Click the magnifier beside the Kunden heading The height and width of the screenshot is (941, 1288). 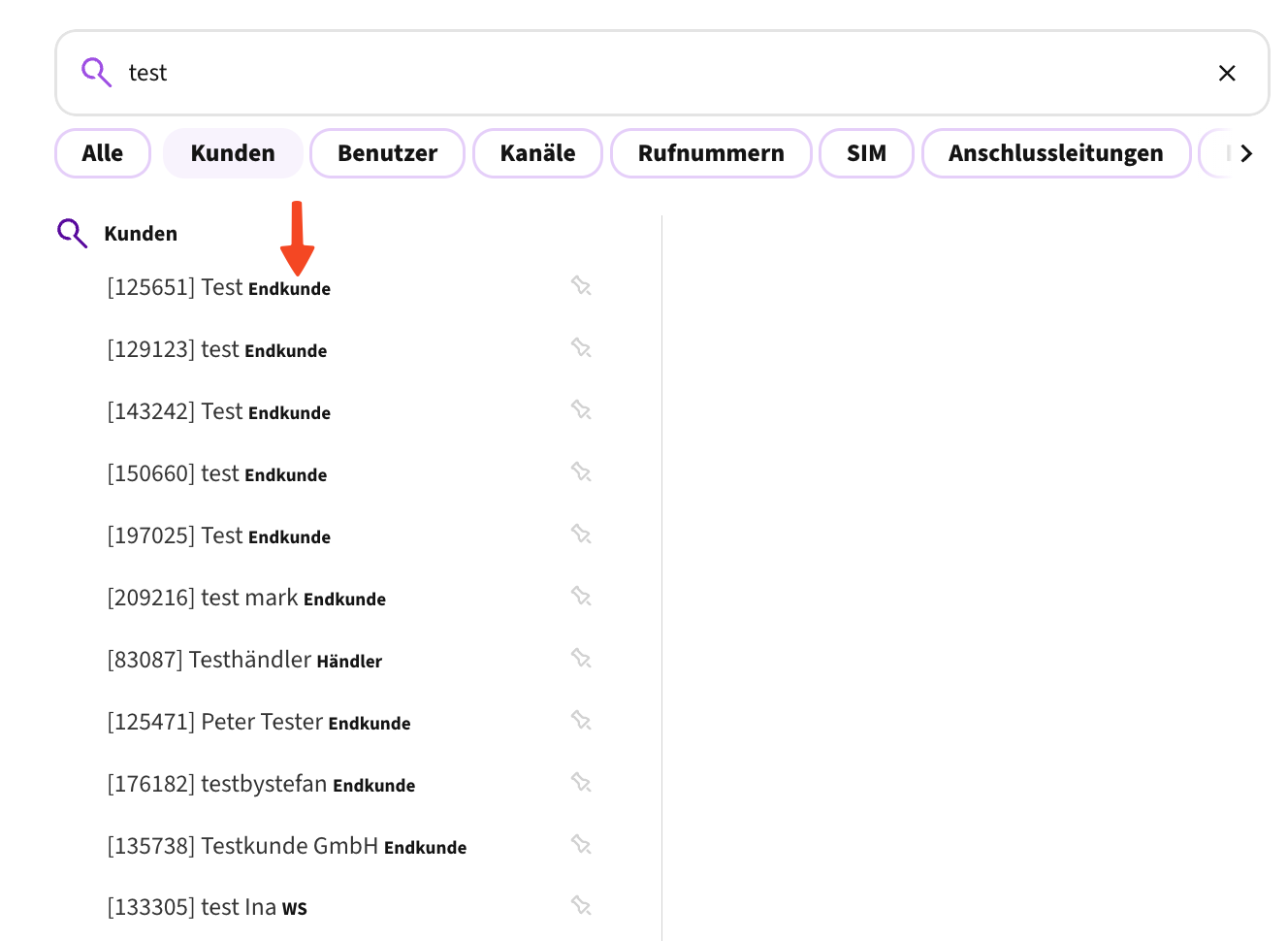(x=71, y=233)
